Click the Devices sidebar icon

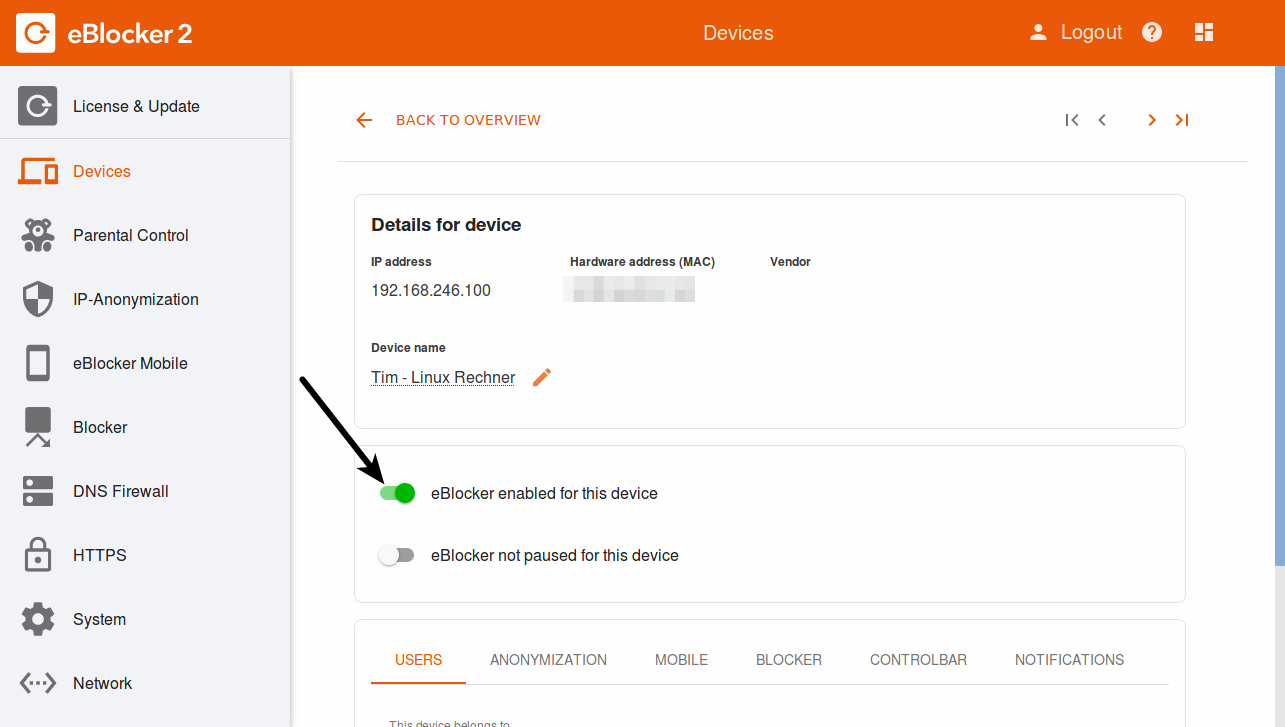click(x=38, y=171)
